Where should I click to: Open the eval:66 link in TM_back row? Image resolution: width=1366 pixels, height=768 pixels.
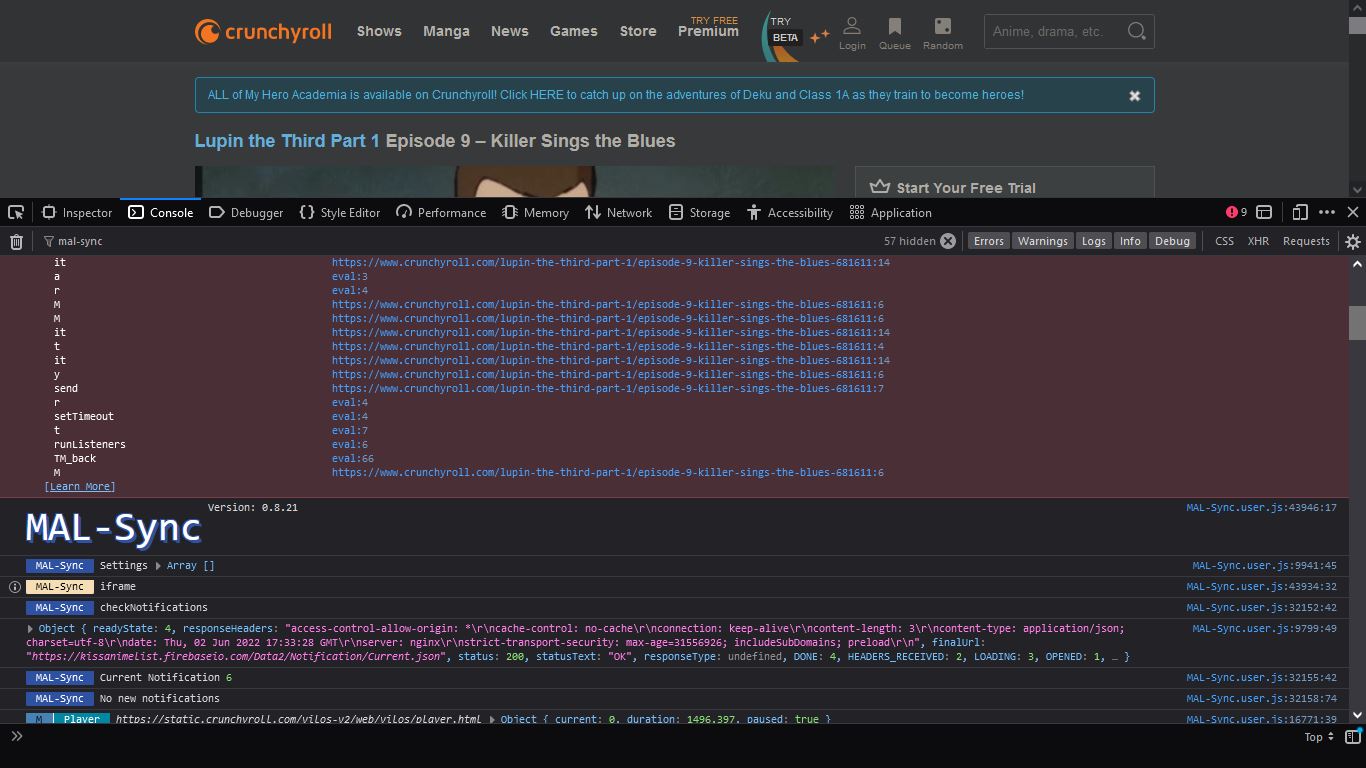coord(353,459)
